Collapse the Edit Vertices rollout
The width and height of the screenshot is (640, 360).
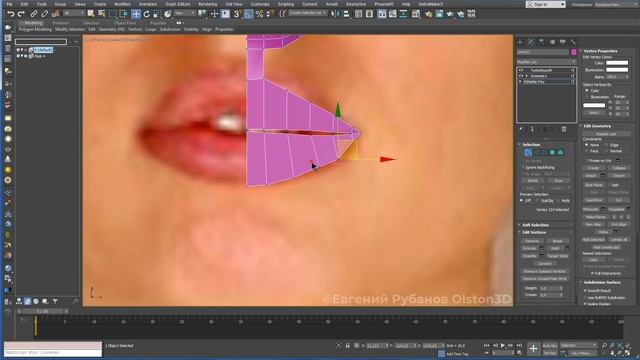(534, 232)
